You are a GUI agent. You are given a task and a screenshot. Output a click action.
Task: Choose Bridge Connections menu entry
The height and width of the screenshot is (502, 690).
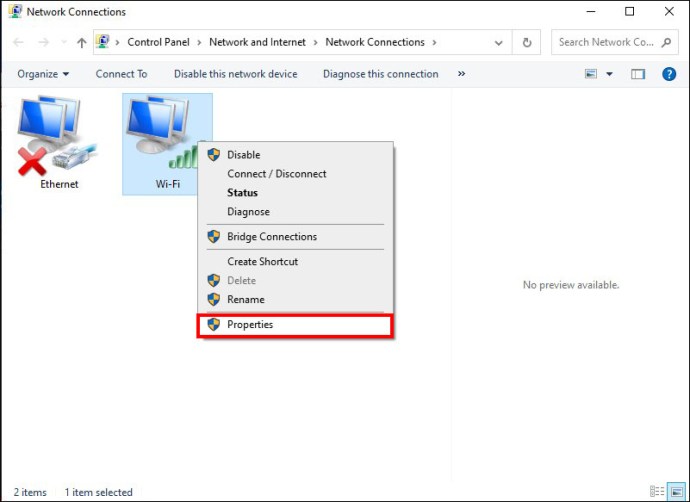pos(295,237)
